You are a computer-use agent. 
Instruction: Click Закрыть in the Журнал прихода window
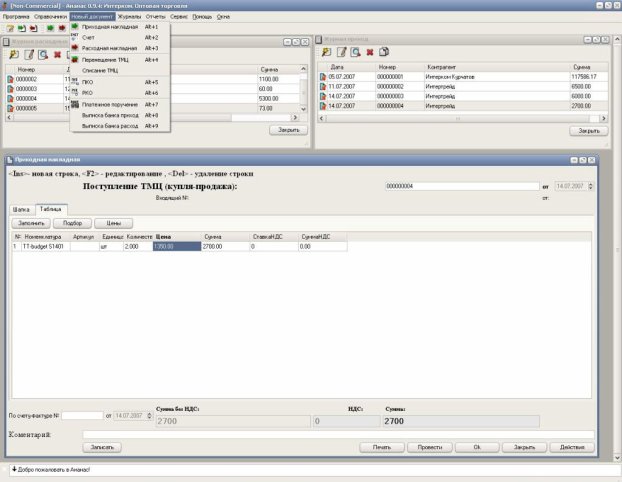[589, 131]
